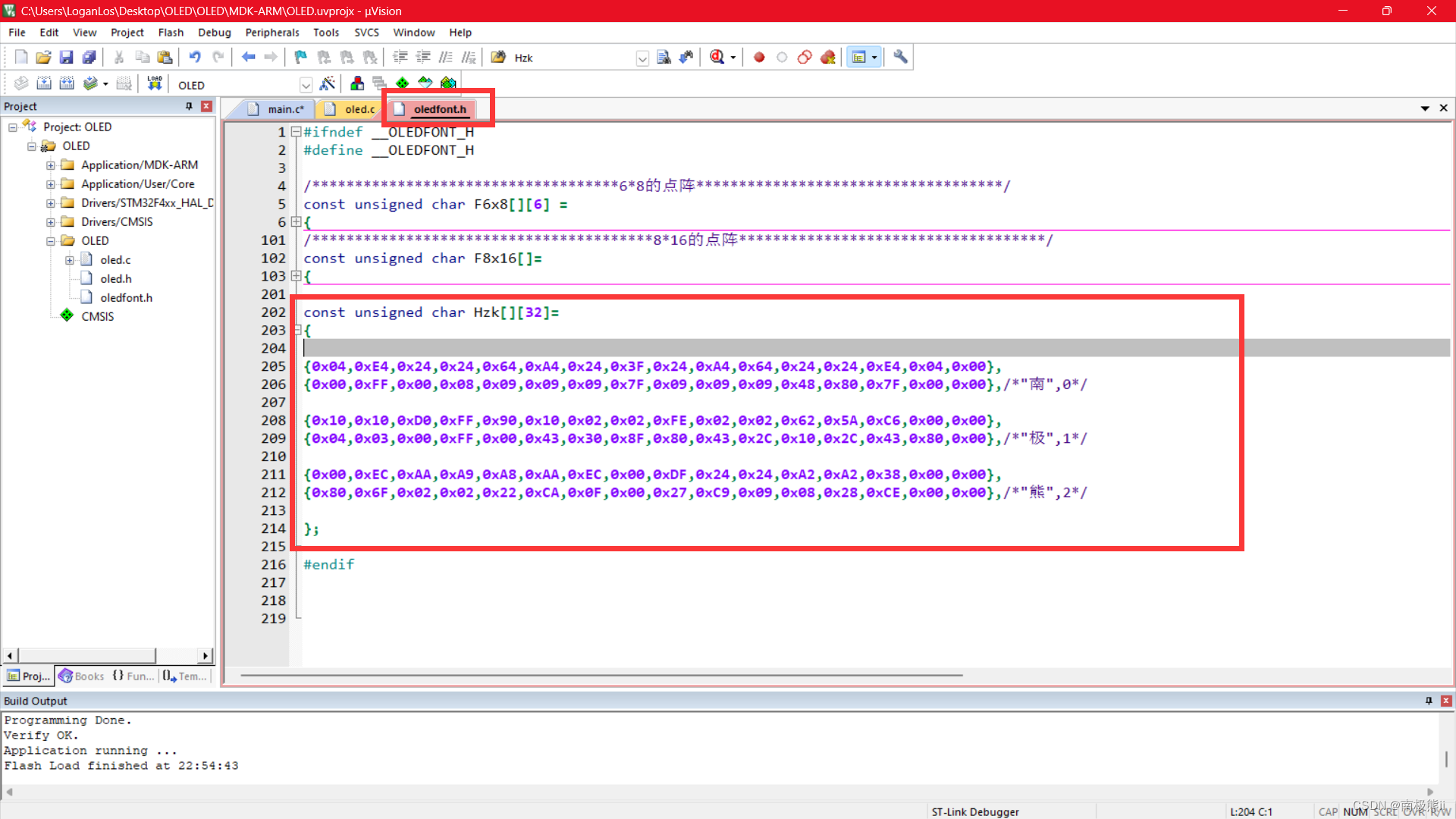Start a debug session
Image resolution: width=1456 pixels, height=819 pixels.
(x=717, y=57)
